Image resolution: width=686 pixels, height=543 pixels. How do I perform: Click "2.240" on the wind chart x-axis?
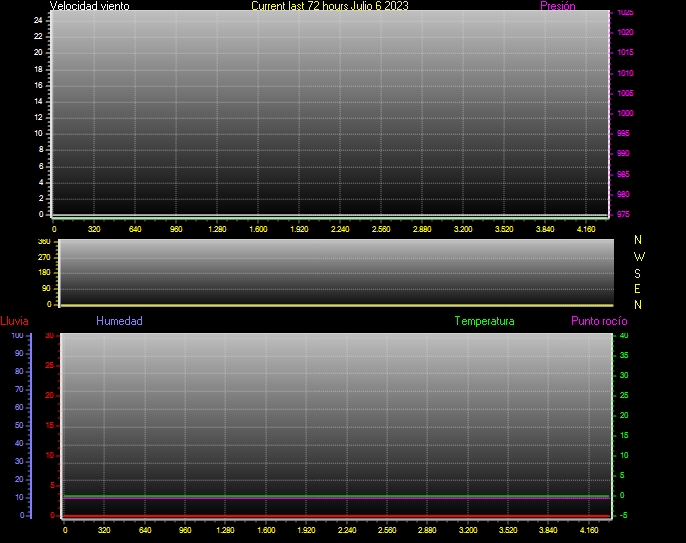[340, 229]
